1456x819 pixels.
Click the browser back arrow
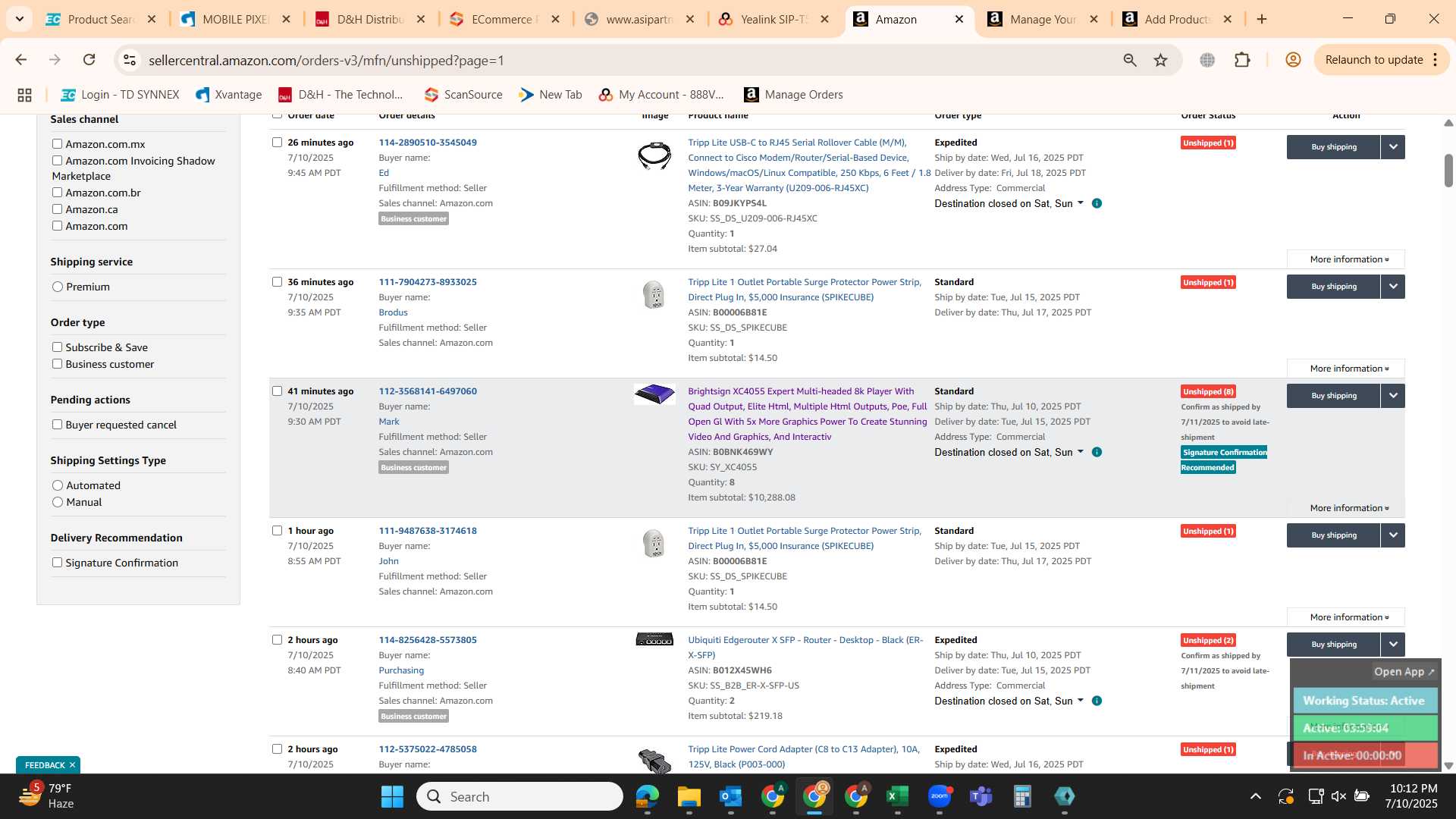pos(21,60)
